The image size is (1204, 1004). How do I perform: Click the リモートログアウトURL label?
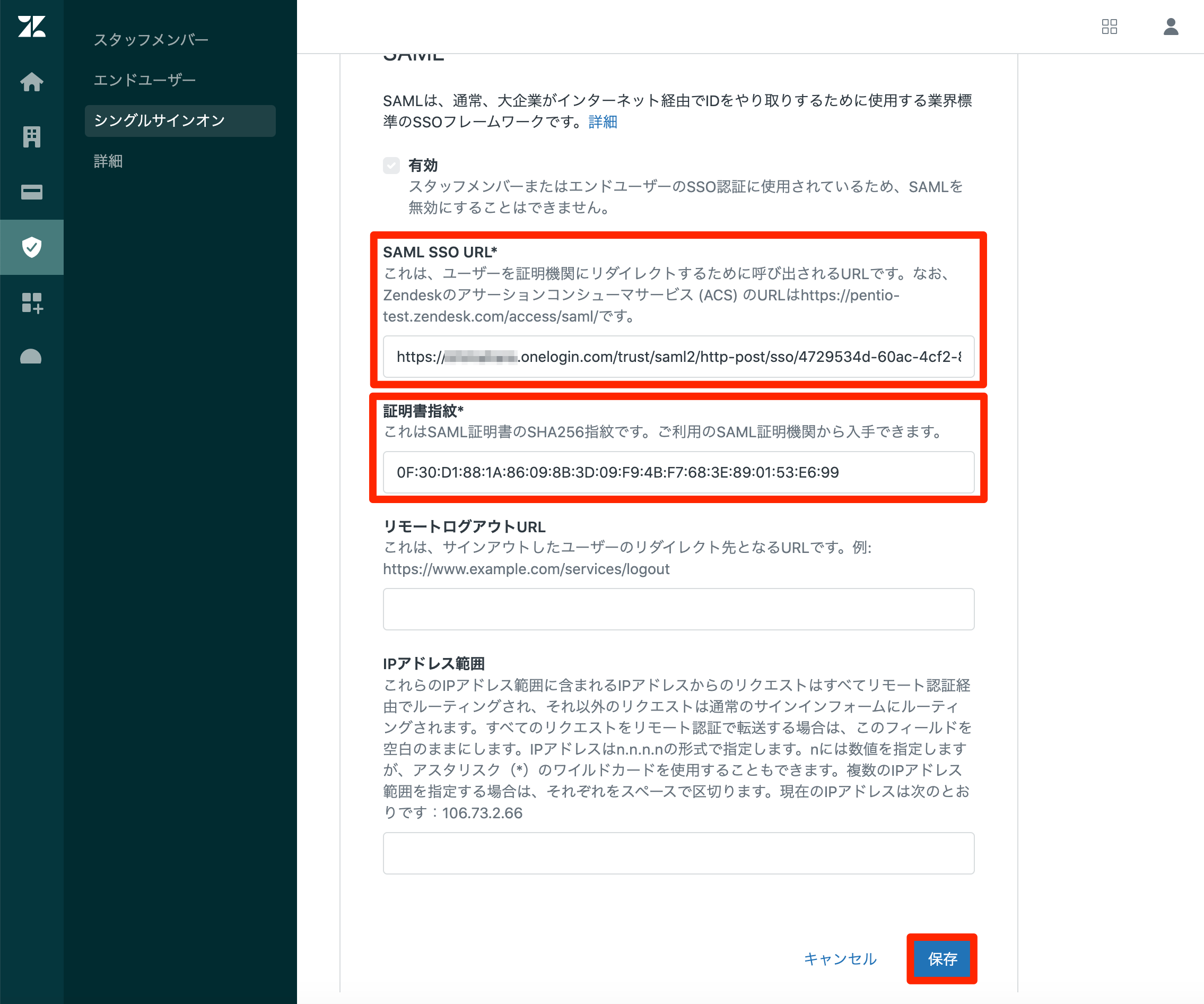point(465,526)
